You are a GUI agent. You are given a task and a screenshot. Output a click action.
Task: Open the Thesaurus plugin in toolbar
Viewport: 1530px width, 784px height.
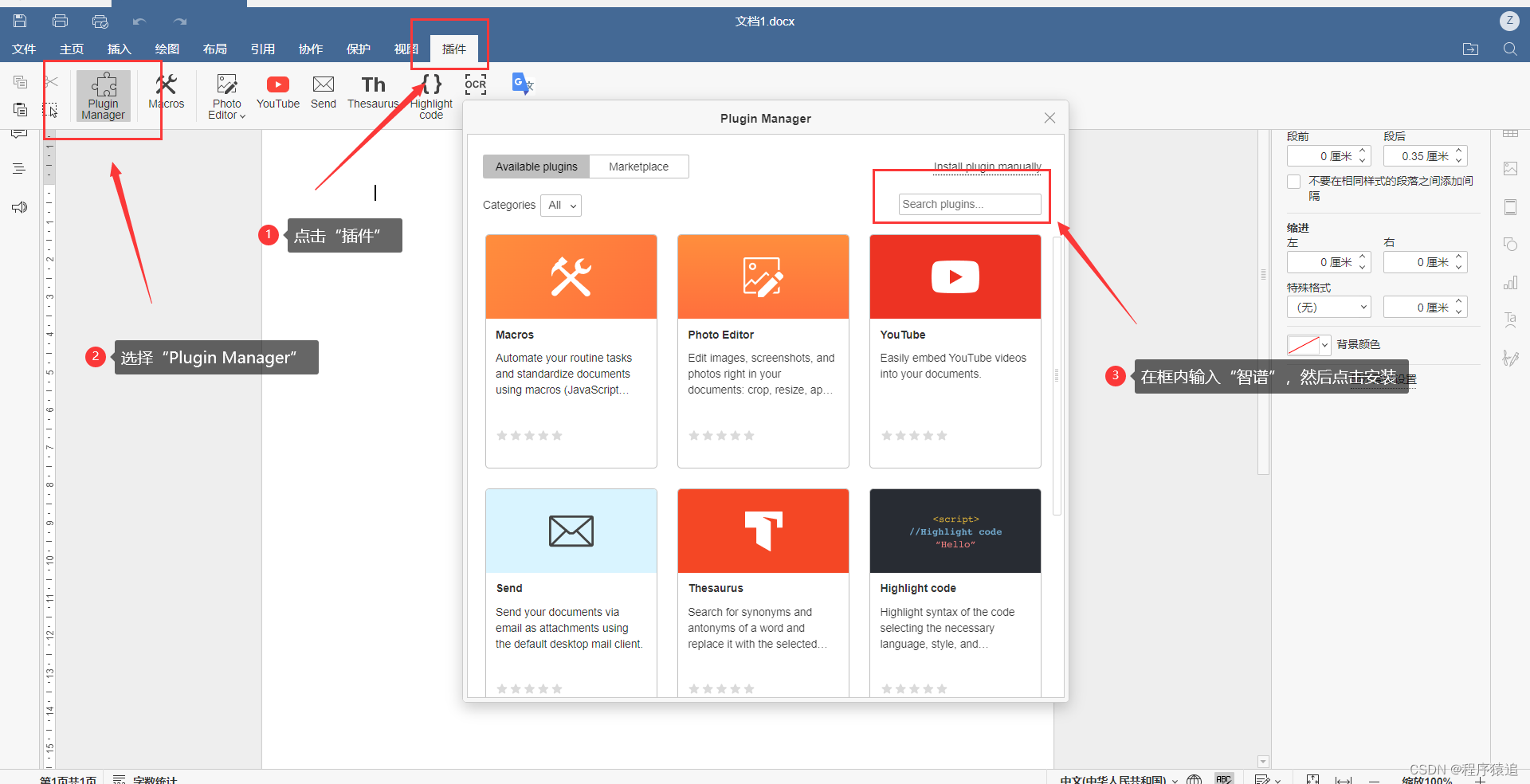pos(373,92)
